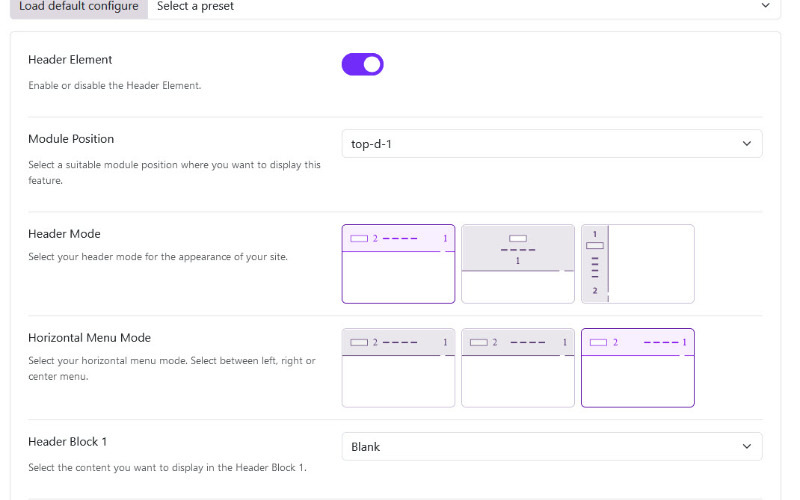Click the Horizontal Menu Mode label
The width and height of the screenshot is (800, 500).
click(x=89, y=338)
